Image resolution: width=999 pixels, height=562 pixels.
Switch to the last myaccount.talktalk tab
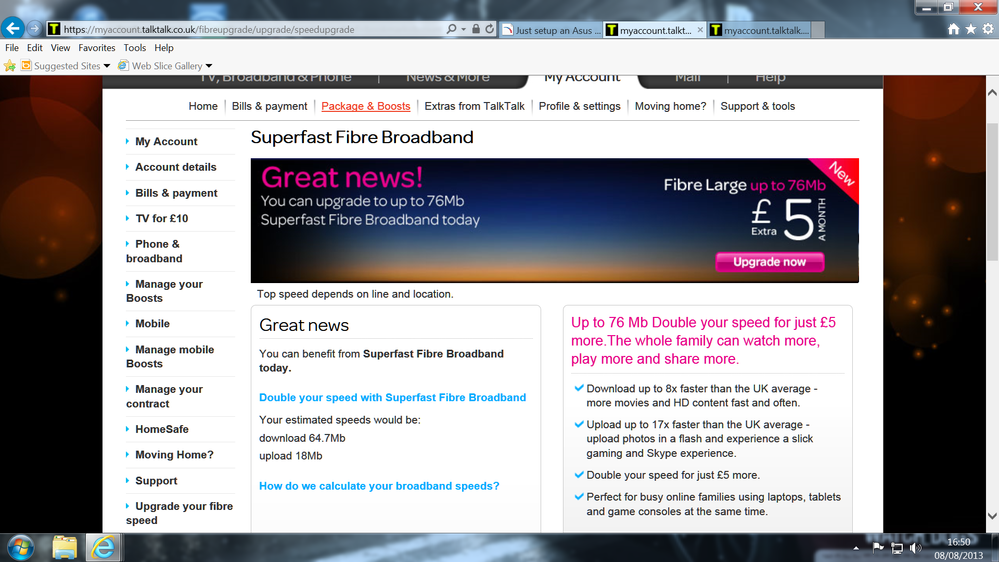pyautogui.click(x=759, y=30)
